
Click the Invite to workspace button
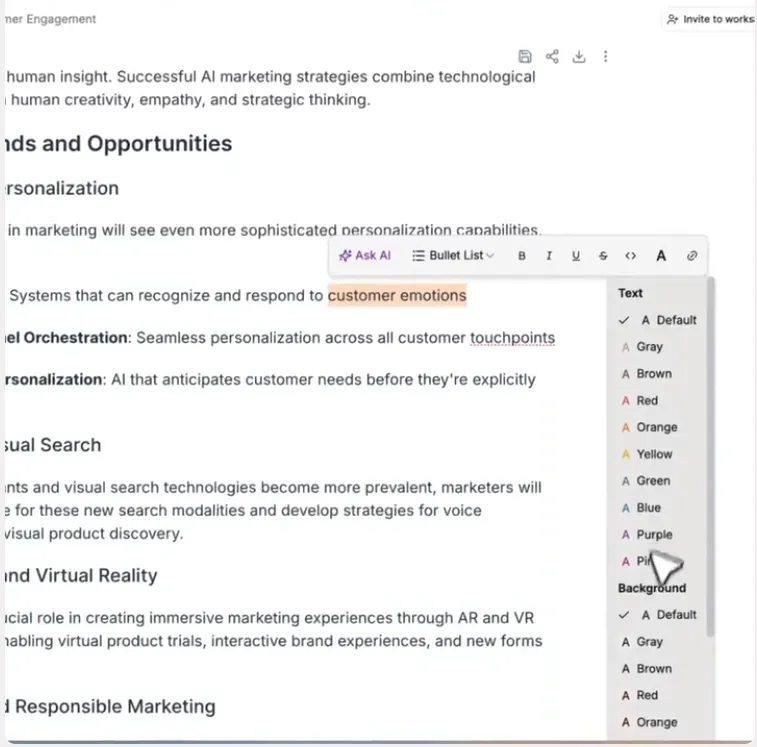click(x=710, y=19)
